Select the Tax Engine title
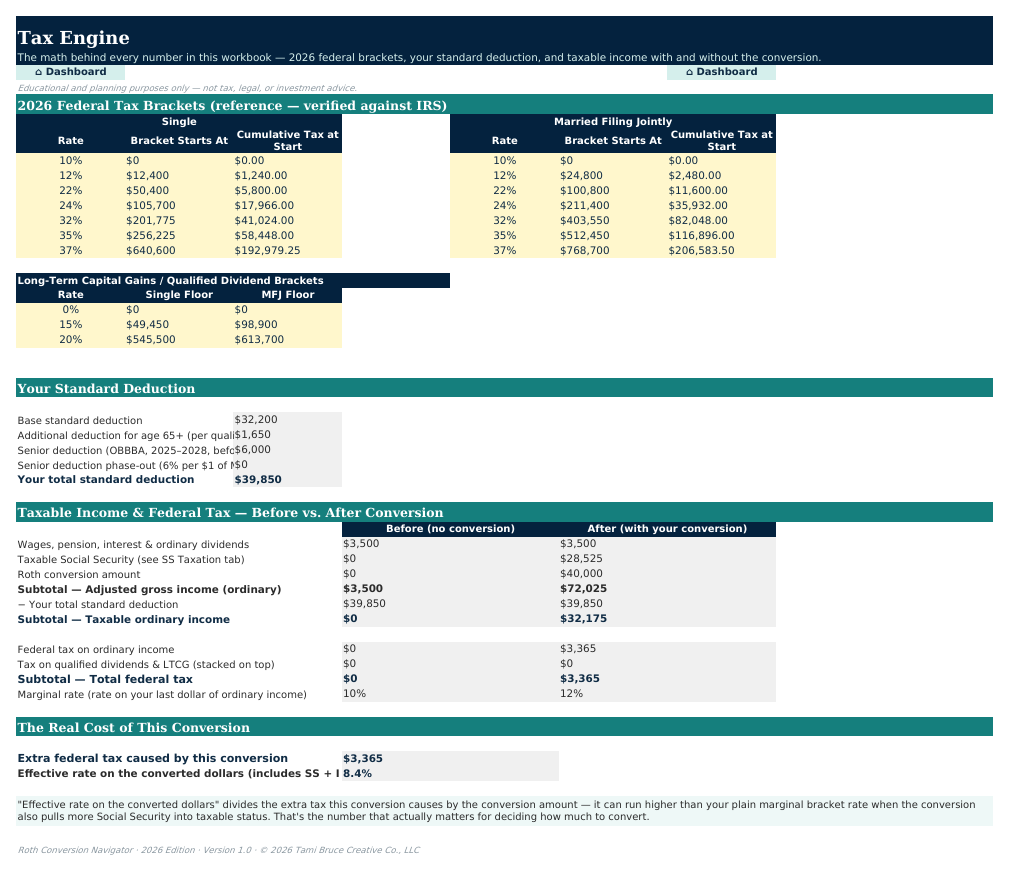This screenshot has height=871, width=1009. click(x=73, y=38)
